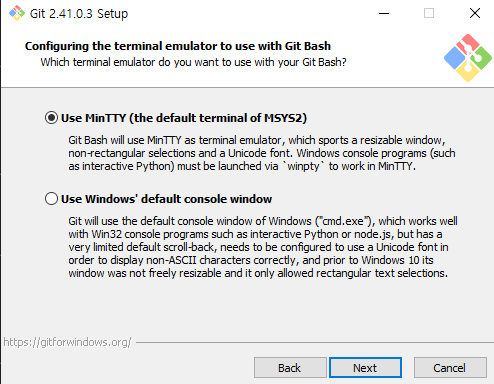Click the large Git logo in the header
Viewport: 494px width, 384px height.
click(468, 58)
